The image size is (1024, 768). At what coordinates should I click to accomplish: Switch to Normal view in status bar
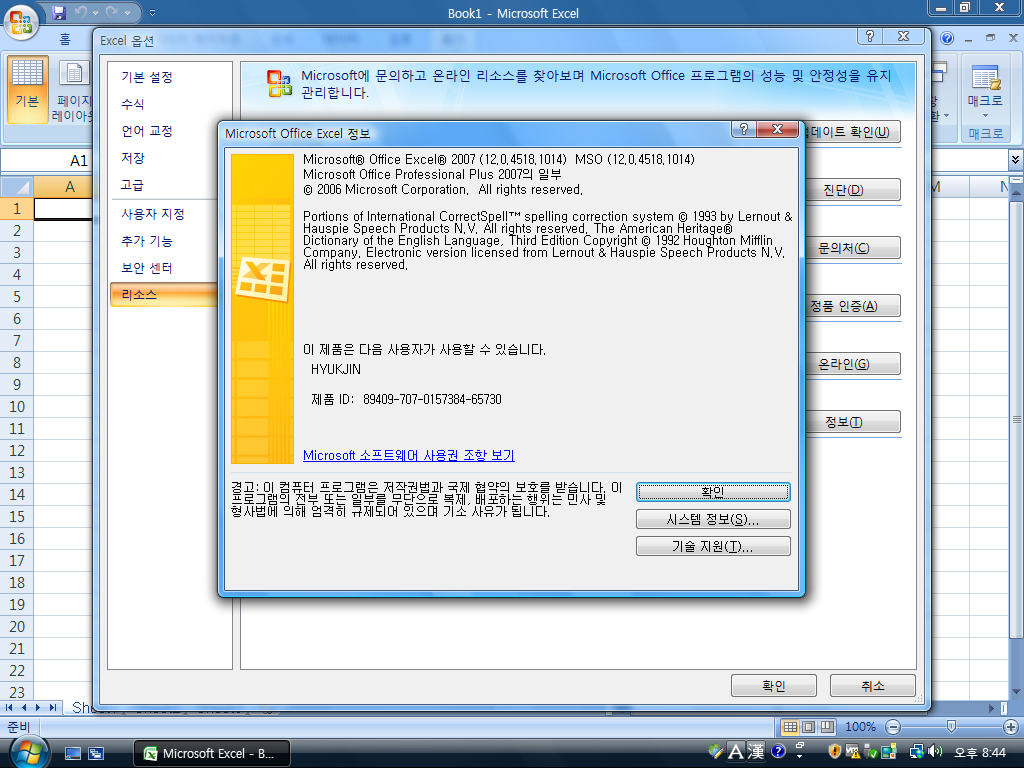[790, 727]
